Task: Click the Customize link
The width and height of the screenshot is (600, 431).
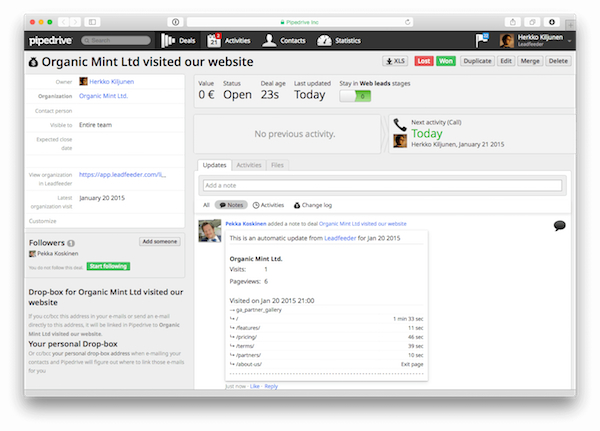Action: point(42,221)
